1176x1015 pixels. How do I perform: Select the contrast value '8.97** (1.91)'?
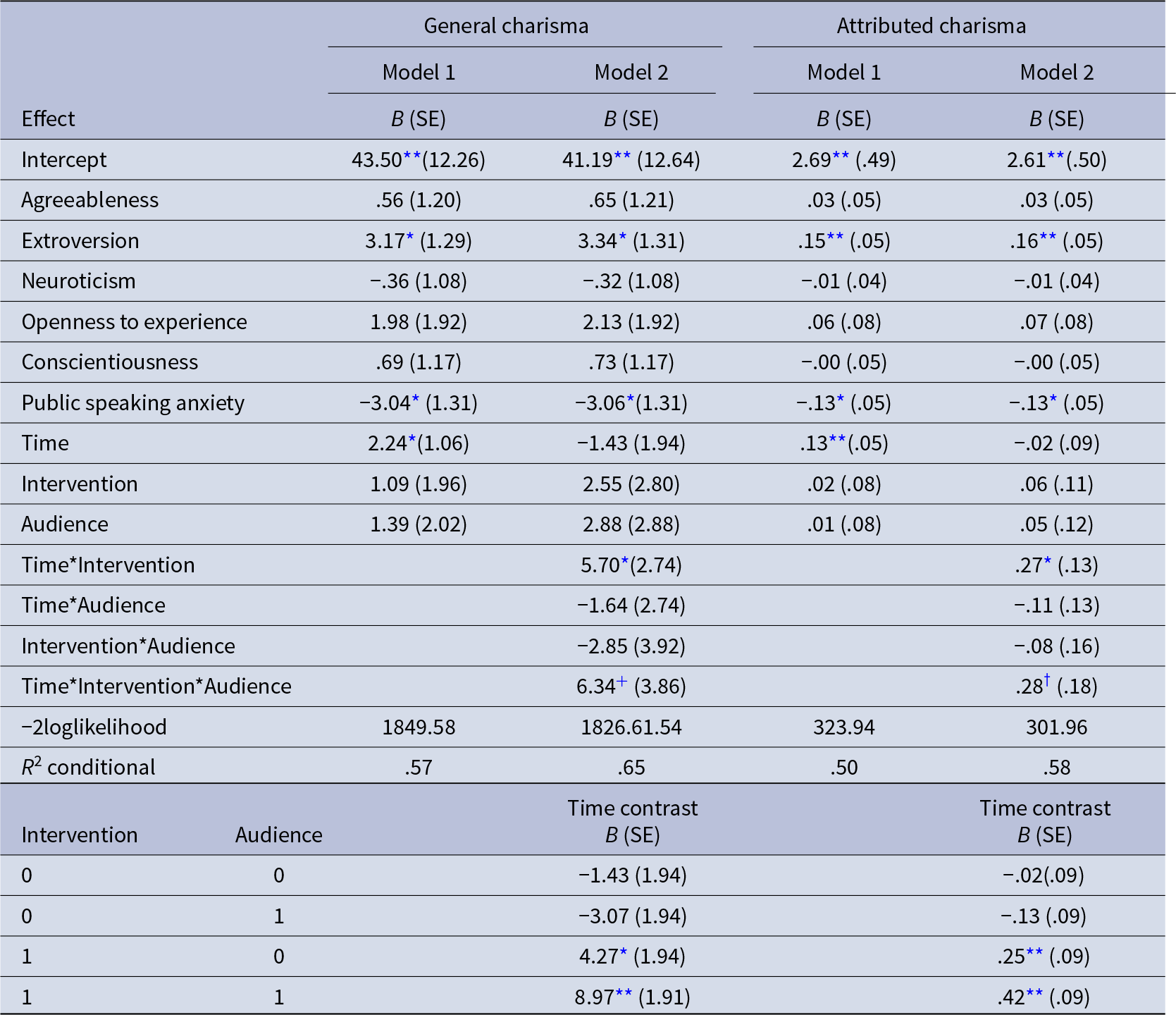(x=633, y=997)
